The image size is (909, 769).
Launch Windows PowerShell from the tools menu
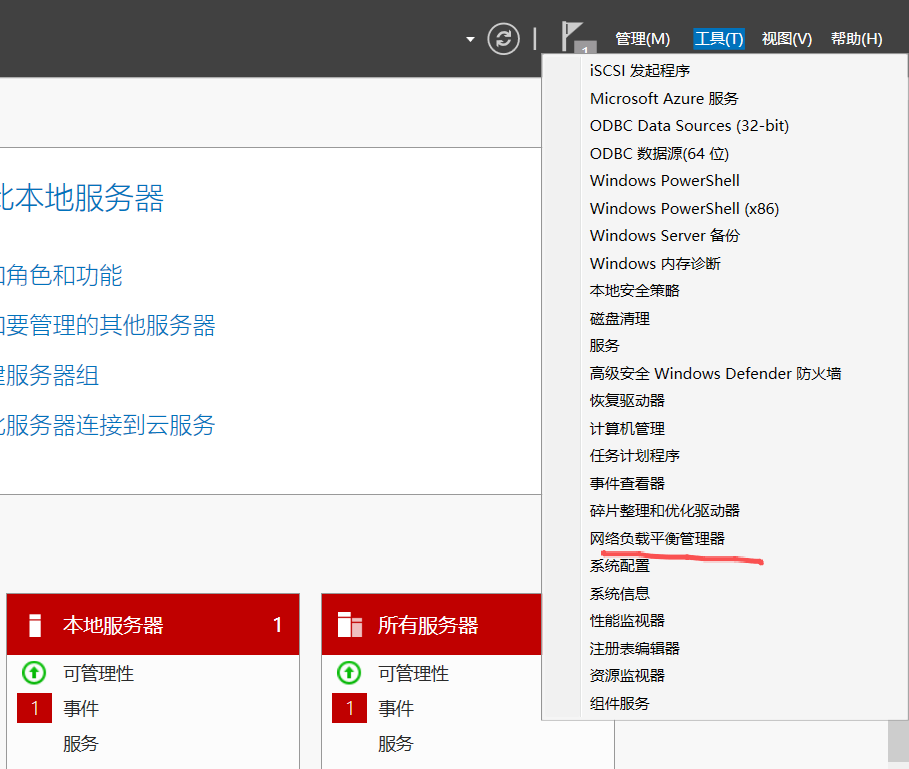(x=664, y=181)
